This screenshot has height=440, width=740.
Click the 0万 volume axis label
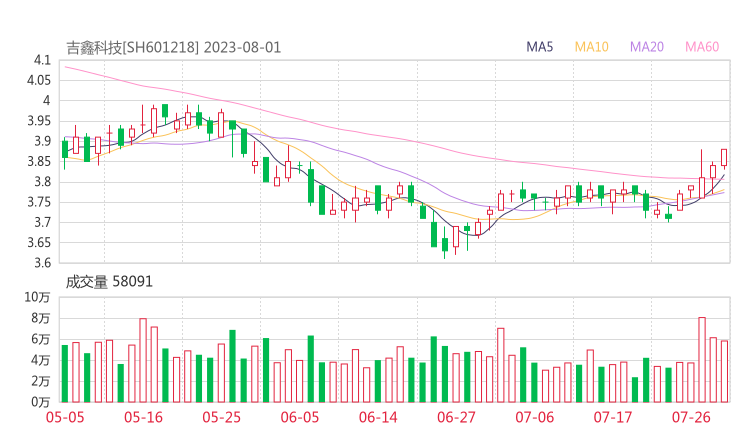pos(41,402)
